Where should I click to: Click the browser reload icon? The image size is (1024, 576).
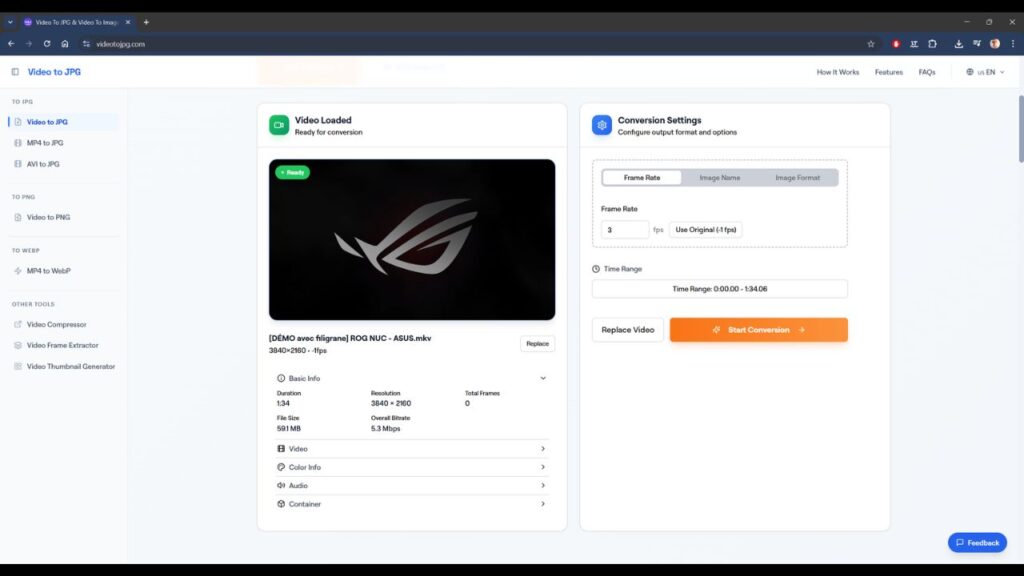tap(46, 44)
